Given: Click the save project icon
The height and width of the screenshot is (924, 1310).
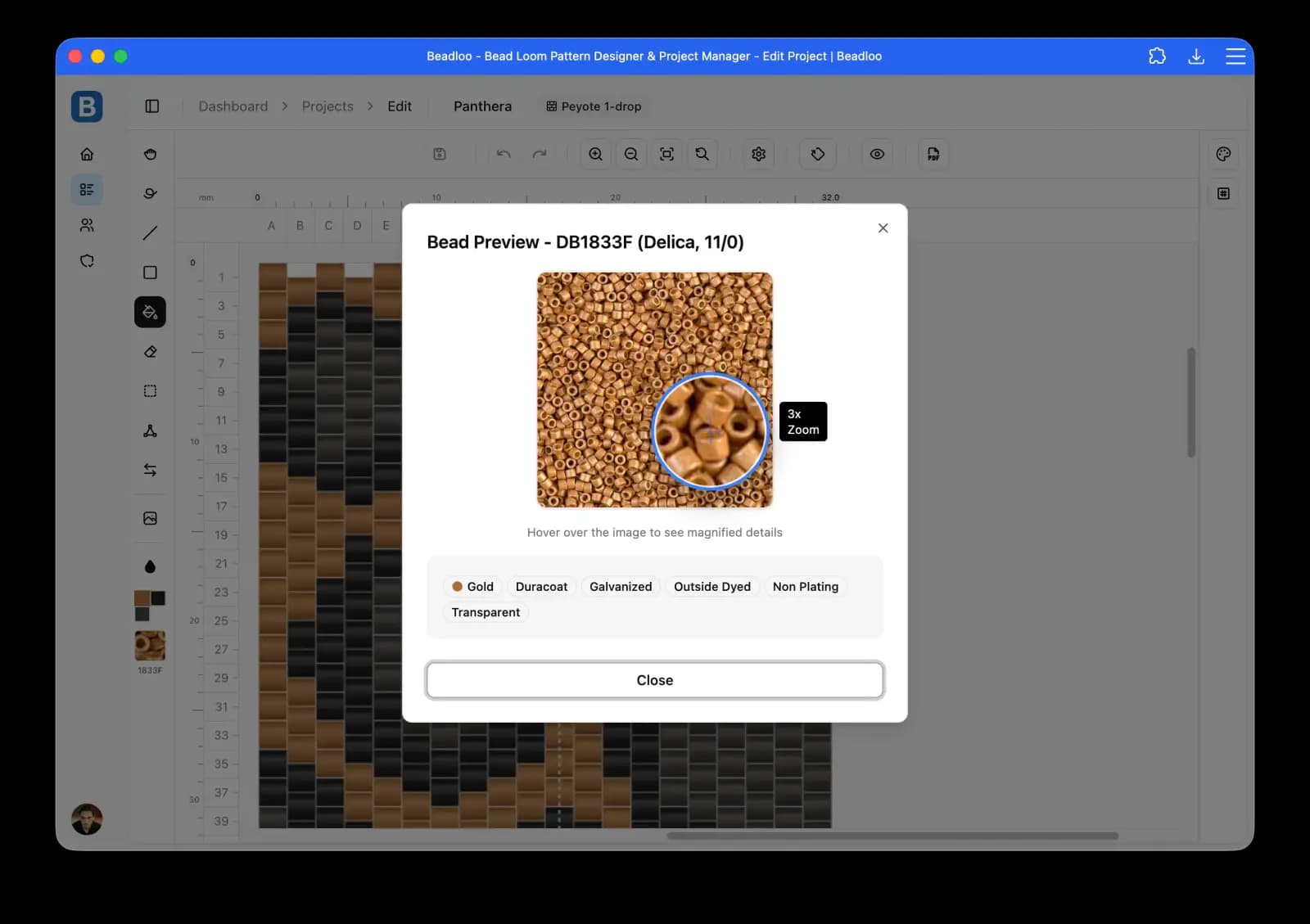Looking at the screenshot, I should 440,154.
